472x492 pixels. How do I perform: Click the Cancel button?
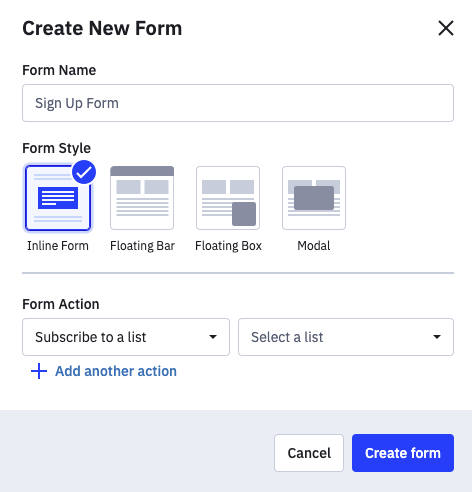(309, 453)
